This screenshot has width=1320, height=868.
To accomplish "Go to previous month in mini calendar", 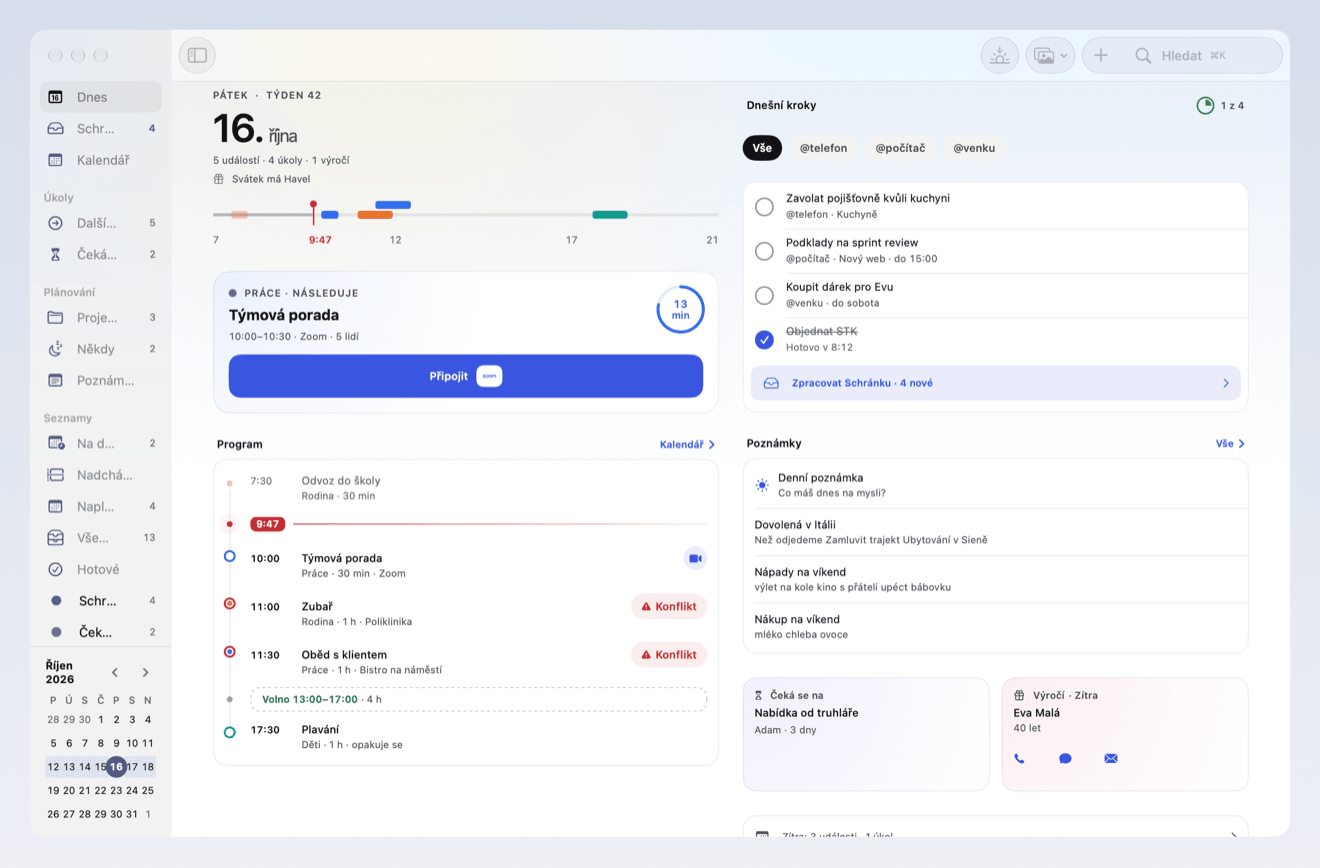I will pos(115,672).
